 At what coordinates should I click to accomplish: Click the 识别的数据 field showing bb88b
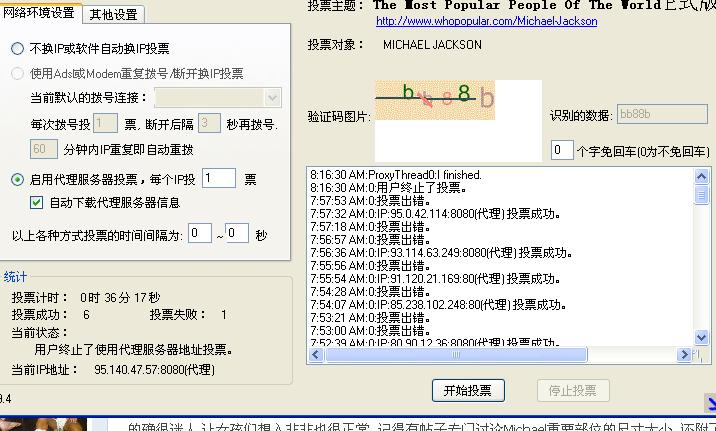(648, 115)
